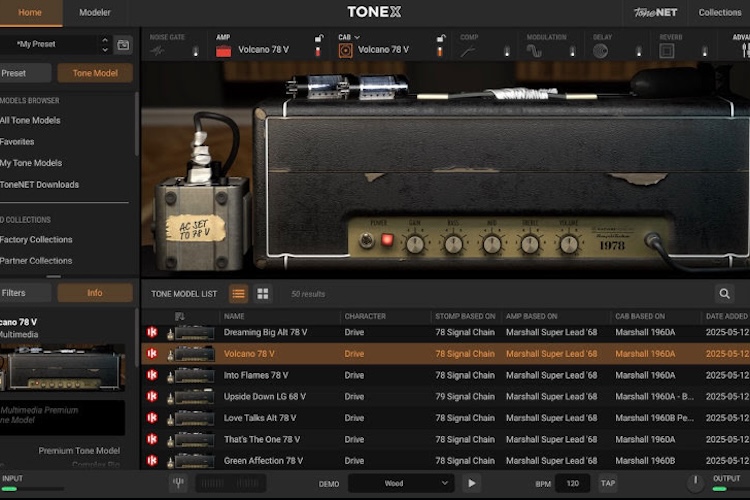This screenshot has width=750, height=500.
Task: Switch to the Info tab
Action: click(95, 293)
